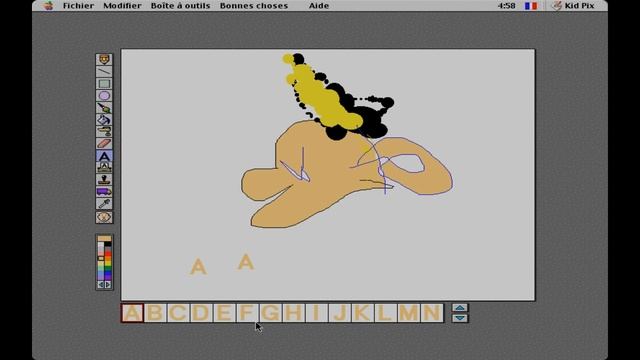
Task: Select the Wacky Brush tool
Action: (x=104, y=108)
